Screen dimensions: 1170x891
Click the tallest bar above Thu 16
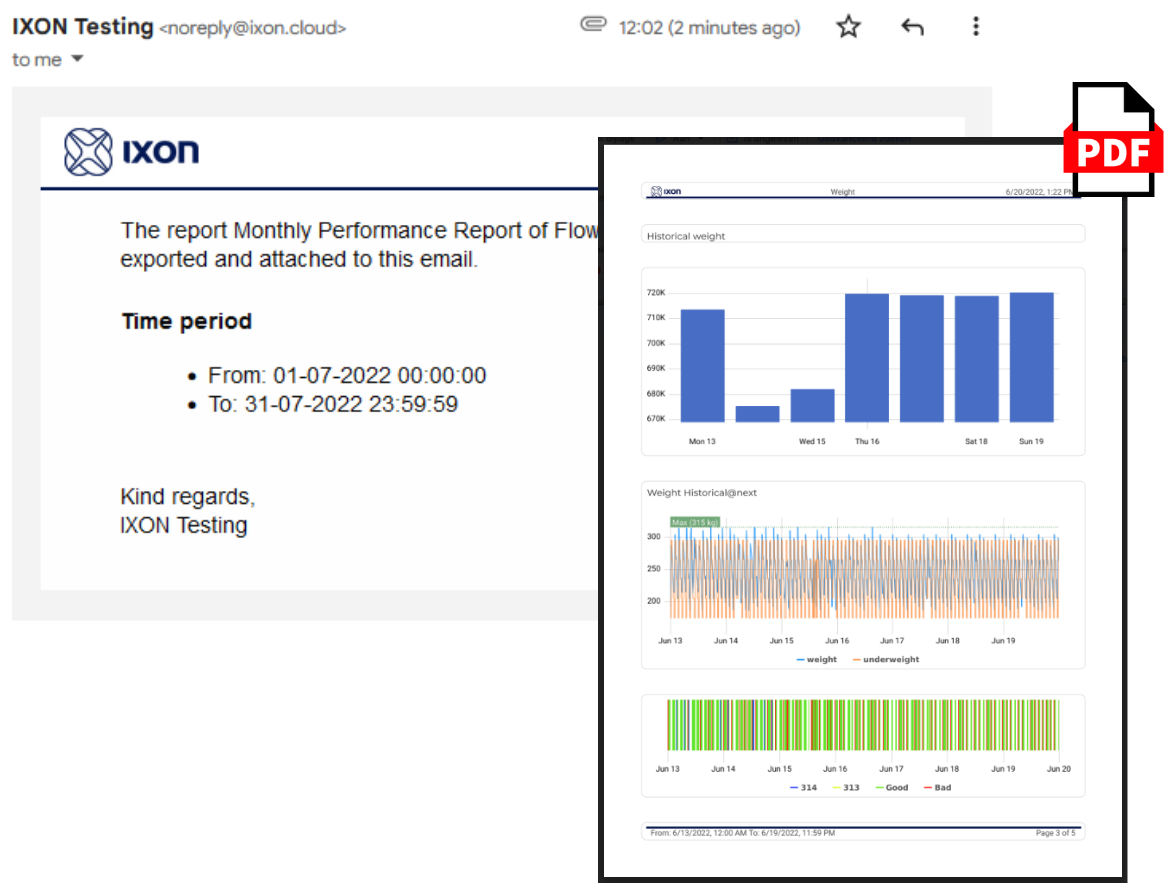pos(866,360)
